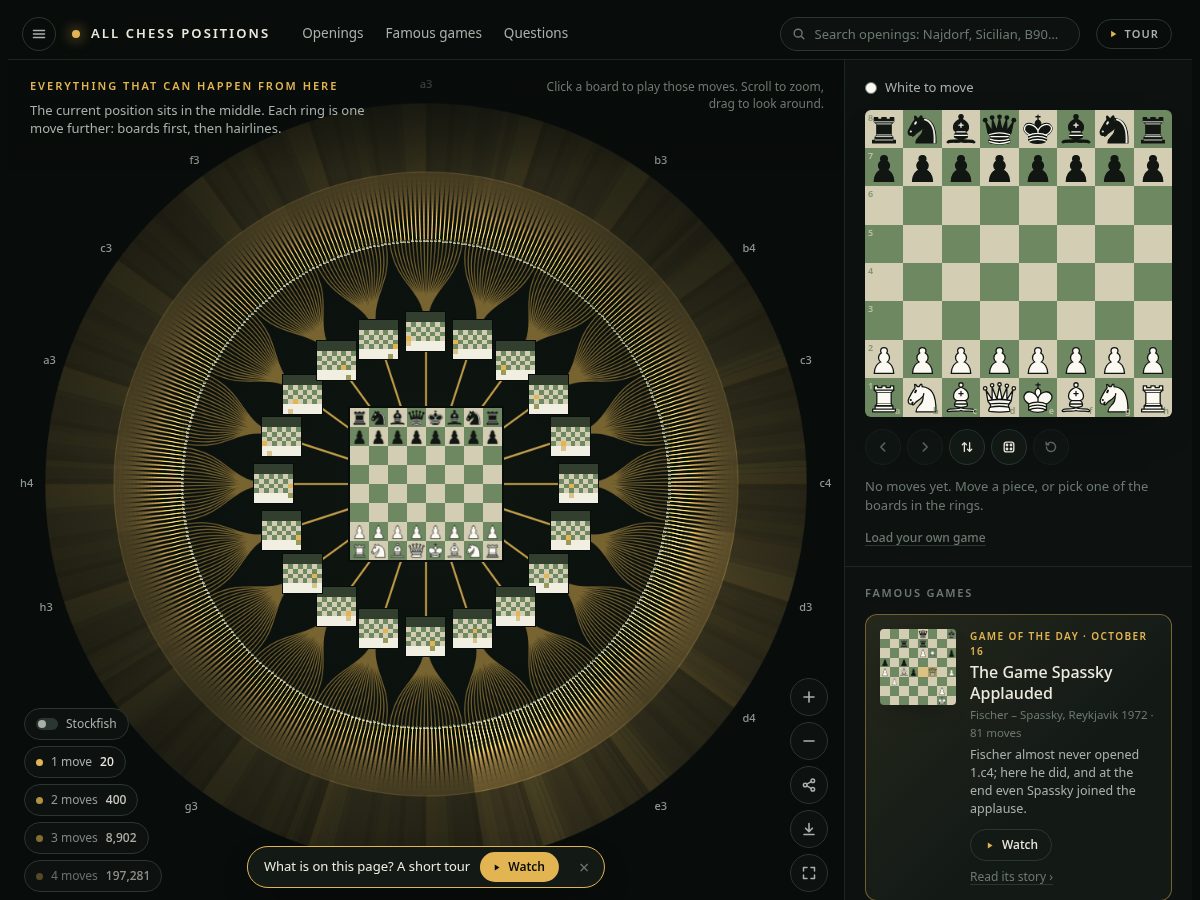1200x900 pixels.
Task: Select the white pawn on e2
Action: (1038, 359)
